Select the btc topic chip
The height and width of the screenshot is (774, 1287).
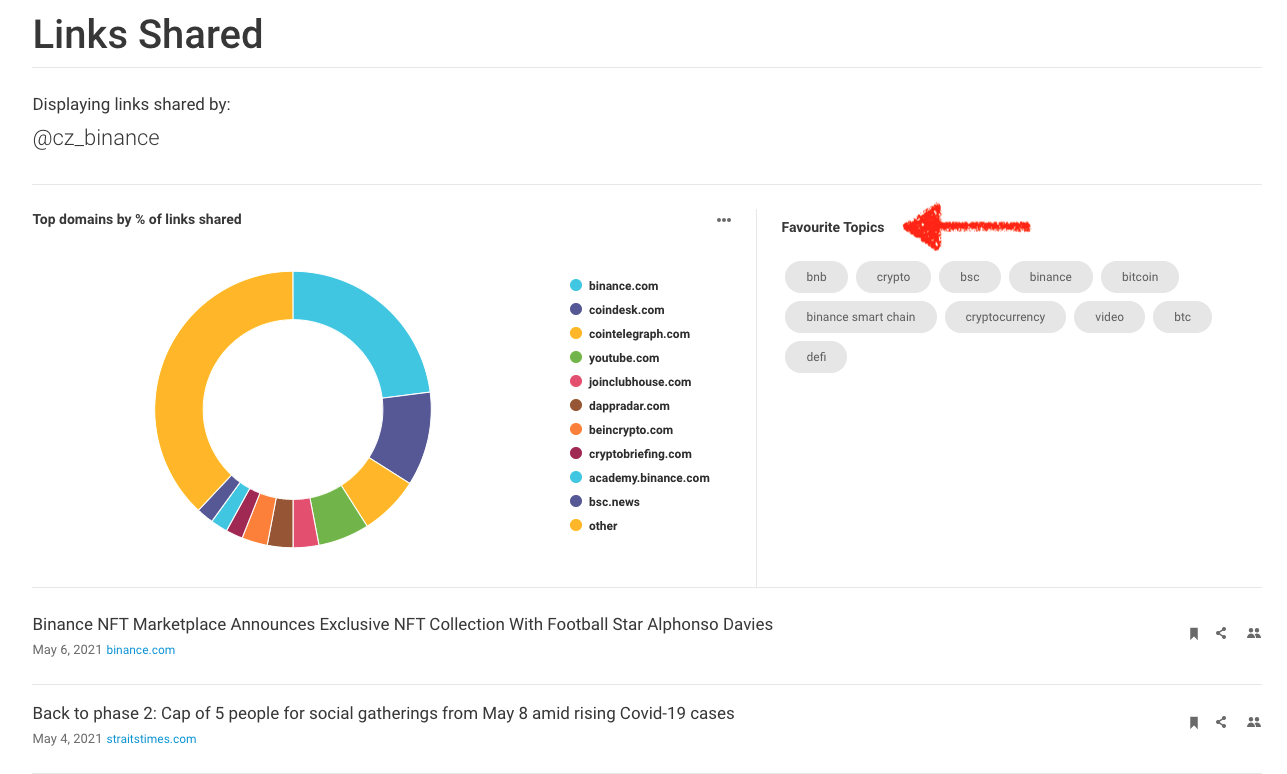[1182, 316]
